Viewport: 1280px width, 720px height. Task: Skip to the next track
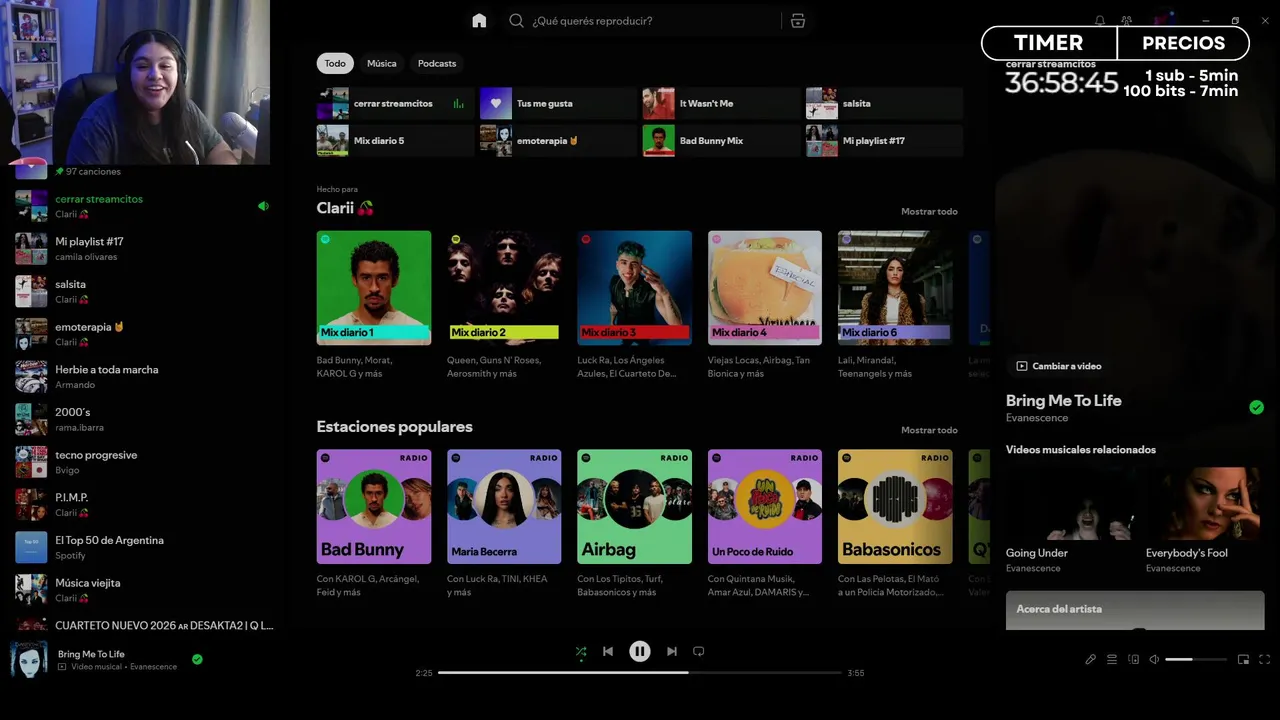tap(672, 651)
